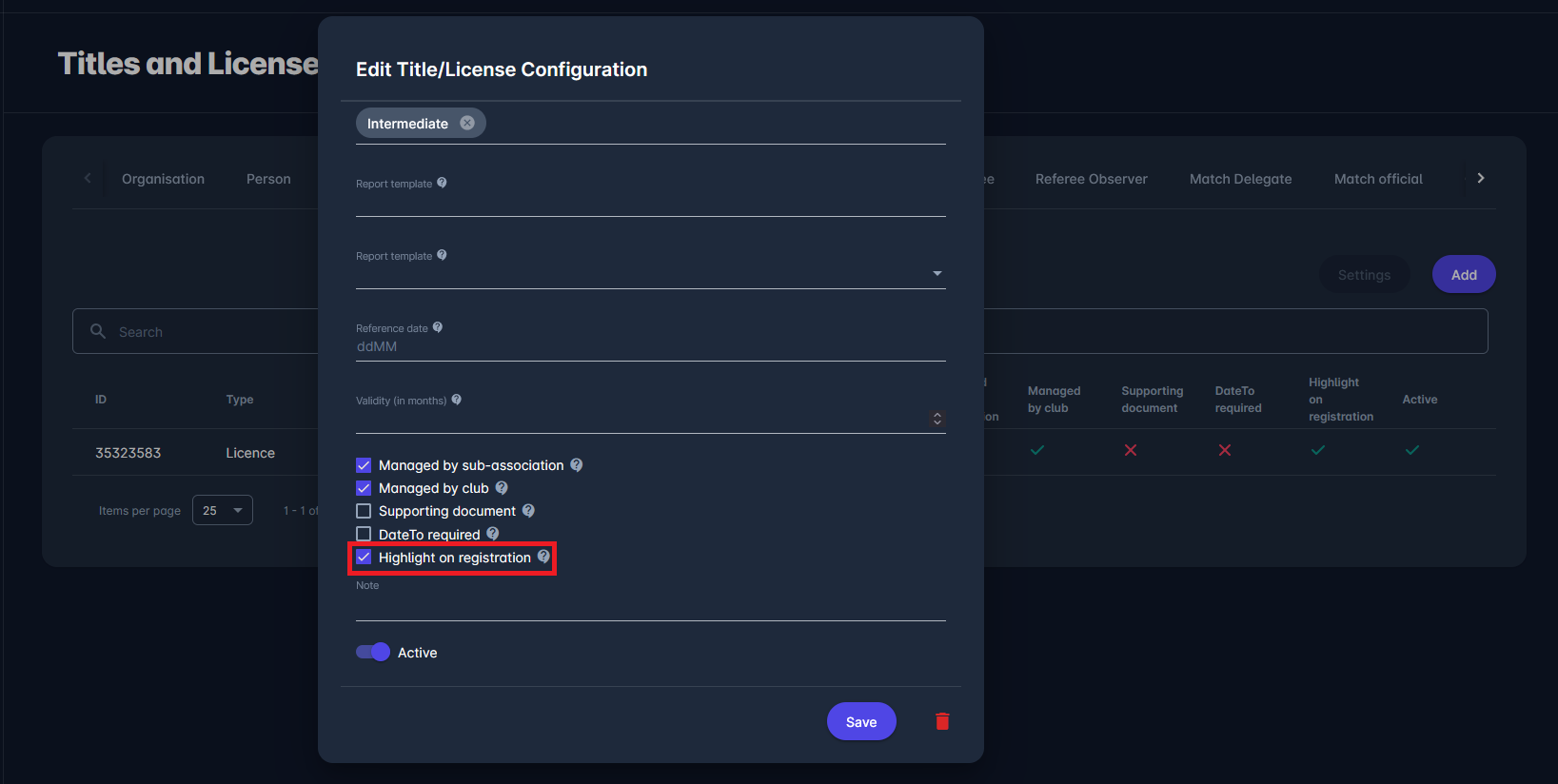Save the title/license configuration
This screenshot has width=1558, height=784.
coord(861,721)
